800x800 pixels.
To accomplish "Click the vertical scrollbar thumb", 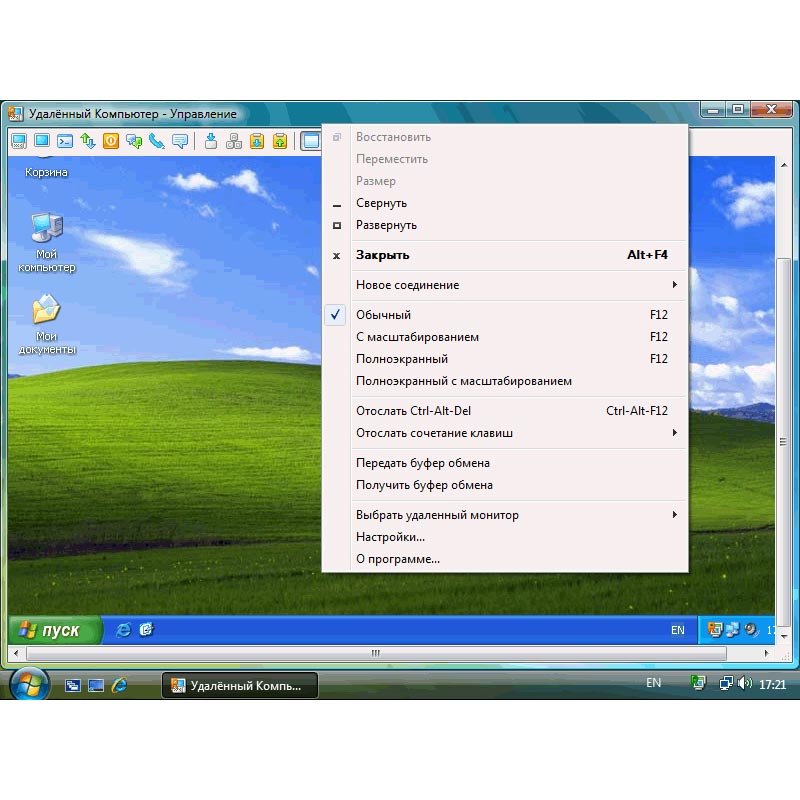I will 783,442.
